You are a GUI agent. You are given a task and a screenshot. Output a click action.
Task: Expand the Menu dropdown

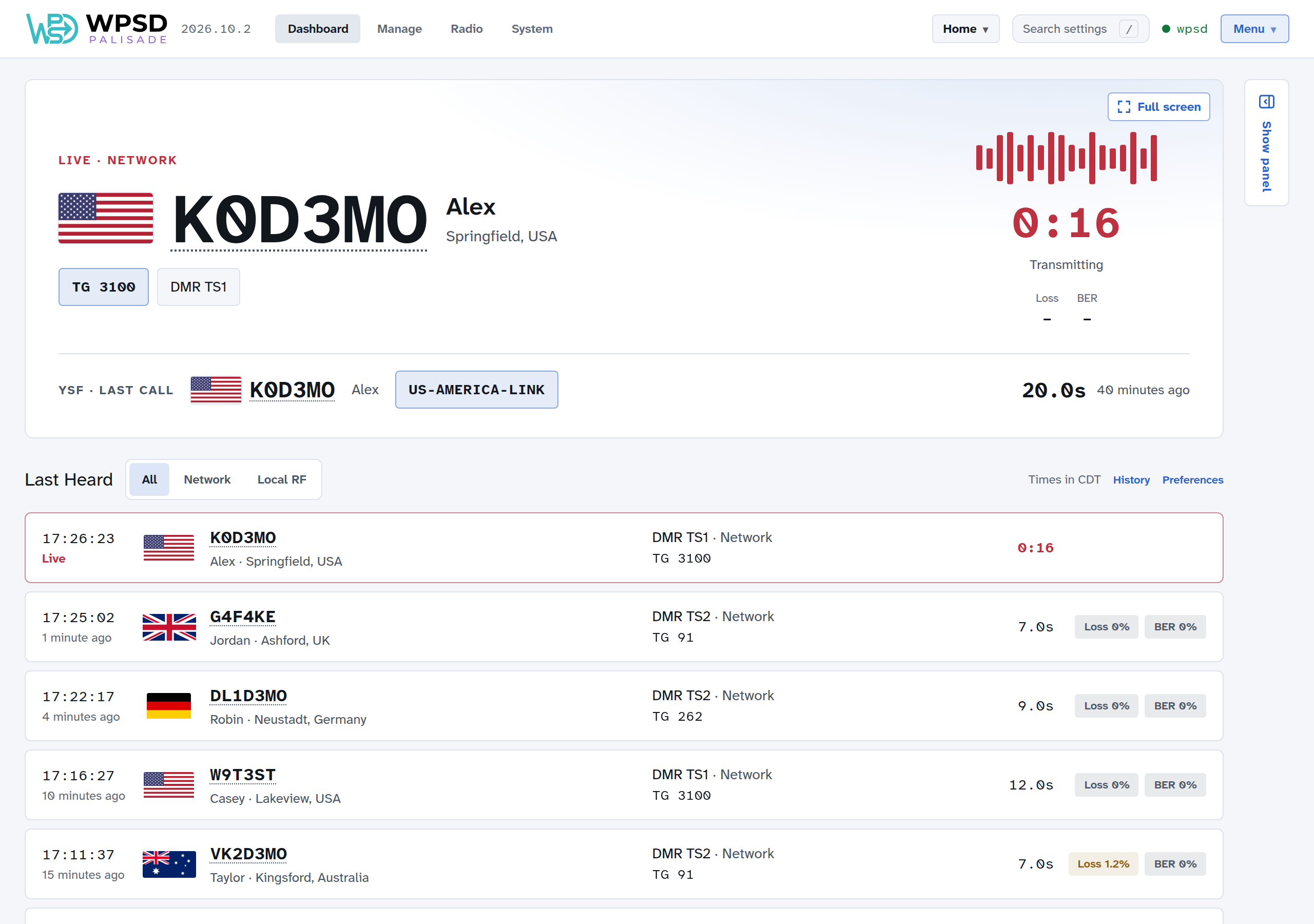[1254, 29]
